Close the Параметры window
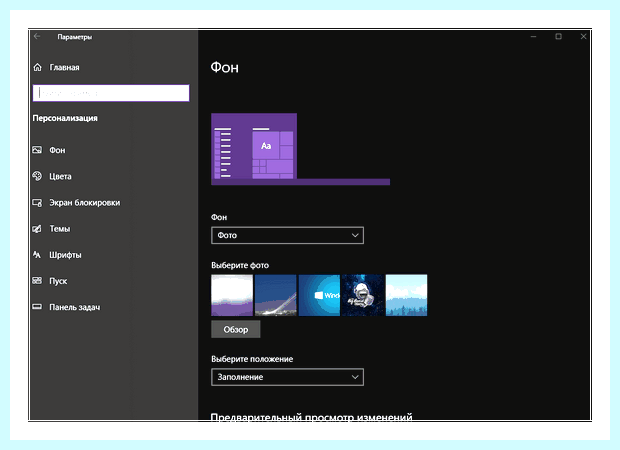 coord(583,36)
